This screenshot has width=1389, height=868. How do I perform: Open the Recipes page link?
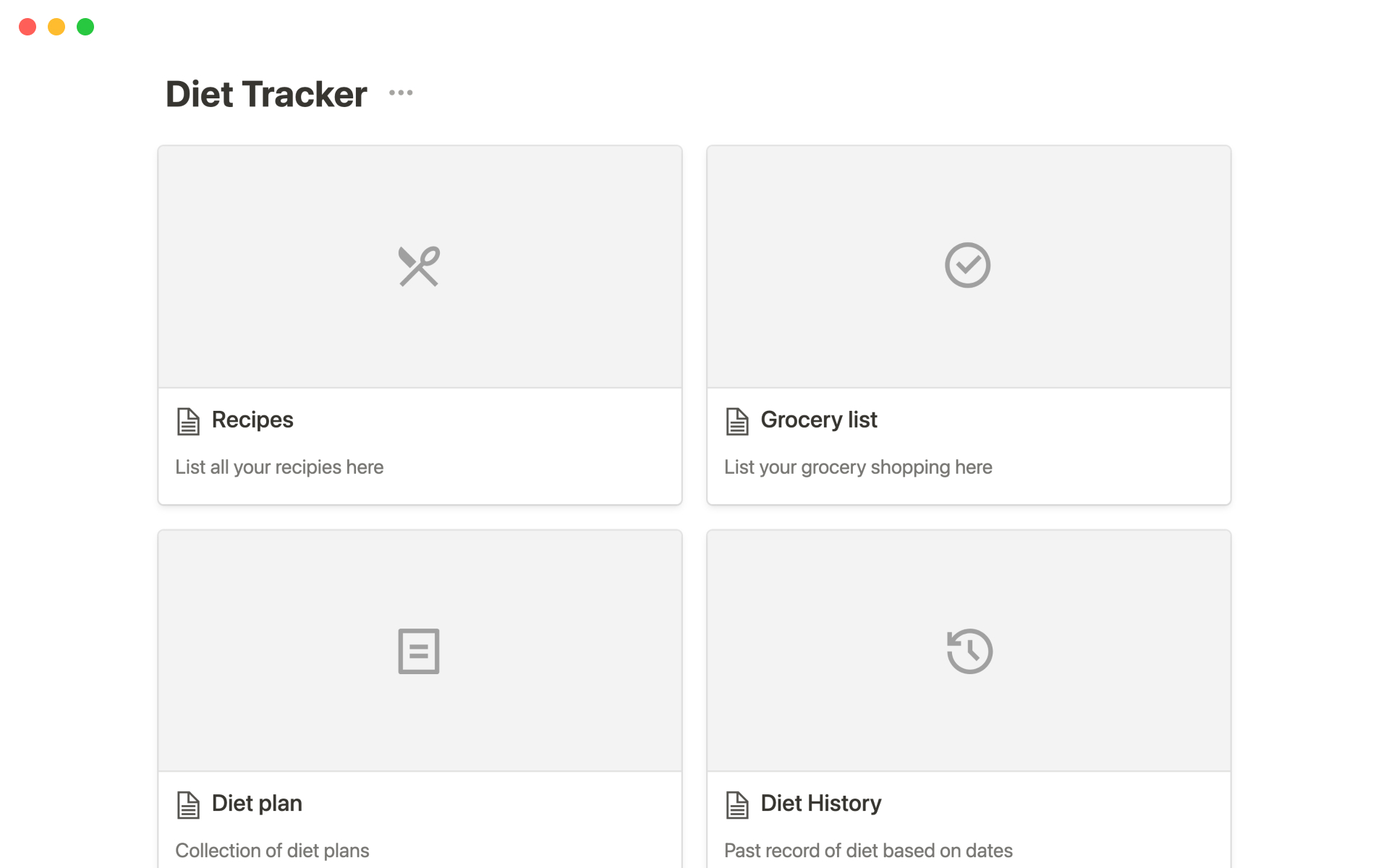pyautogui.click(x=252, y=420)
